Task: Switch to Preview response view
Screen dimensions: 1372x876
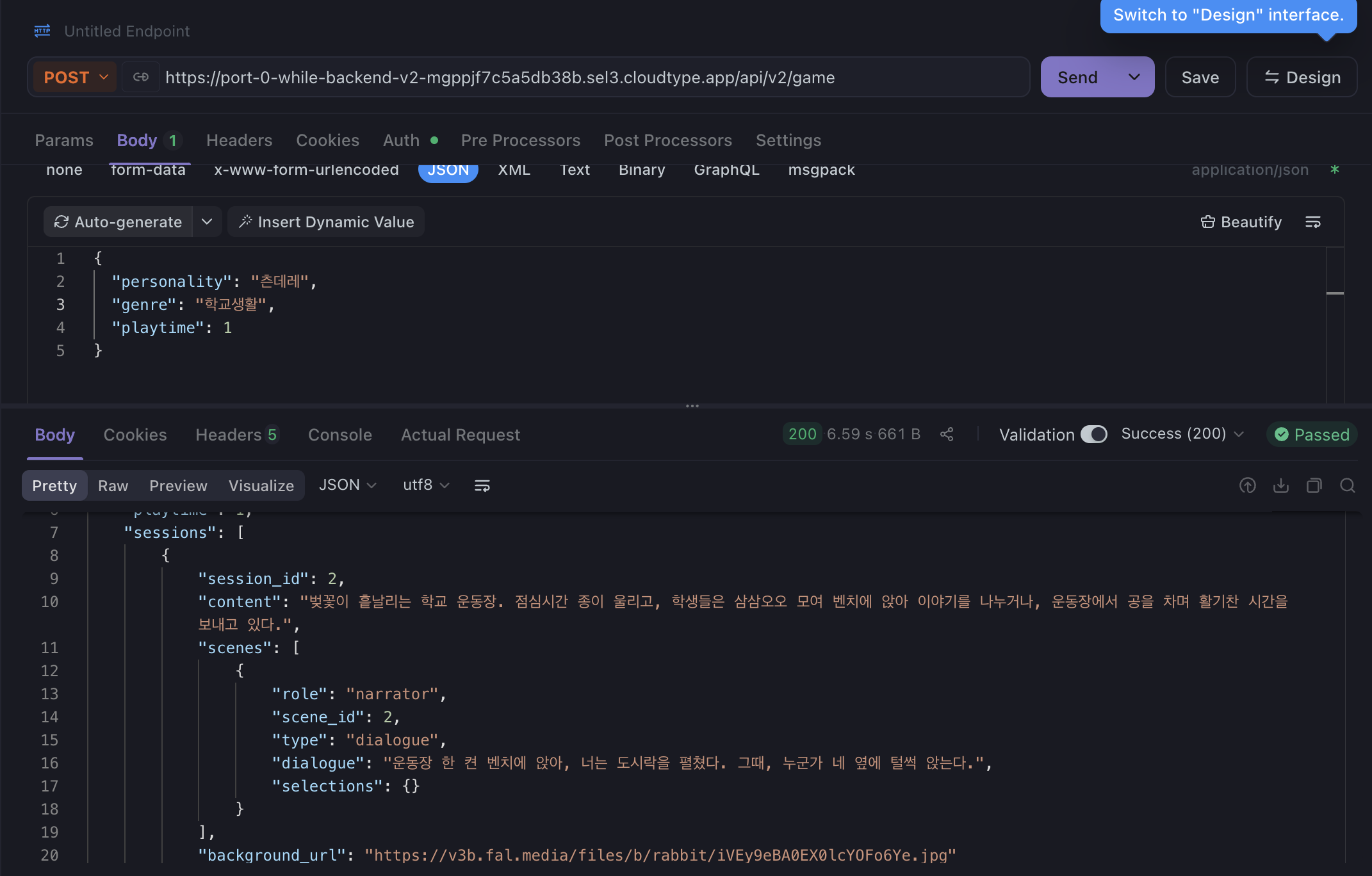Action: click(x=179, y=486)
